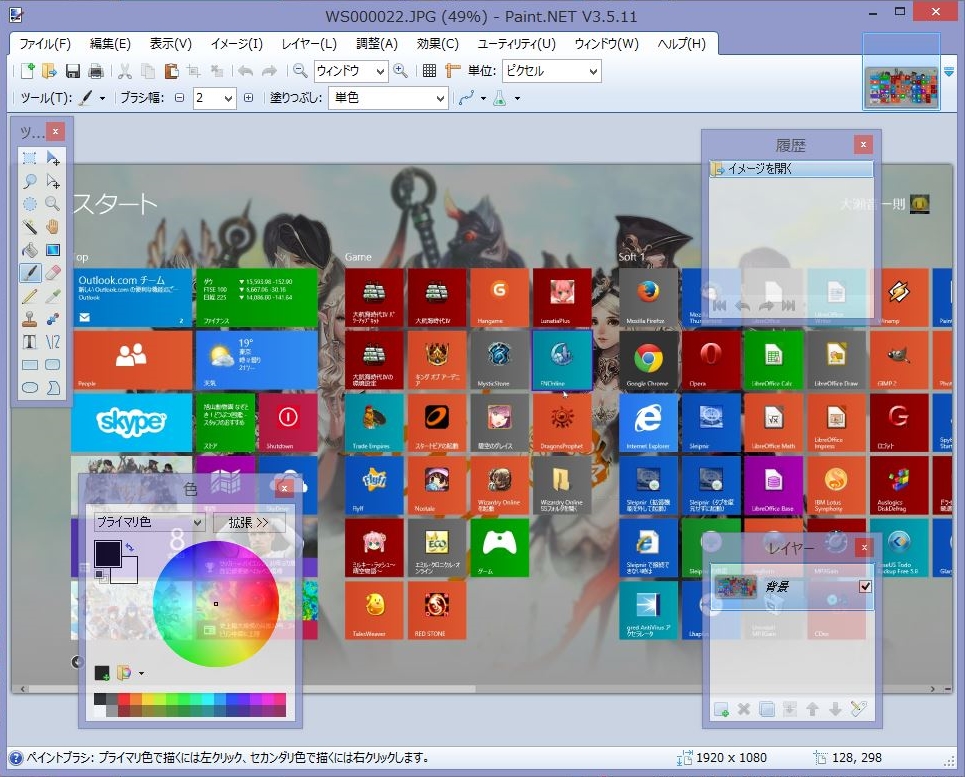Select the Lasso Select tool

coord(30,181)
